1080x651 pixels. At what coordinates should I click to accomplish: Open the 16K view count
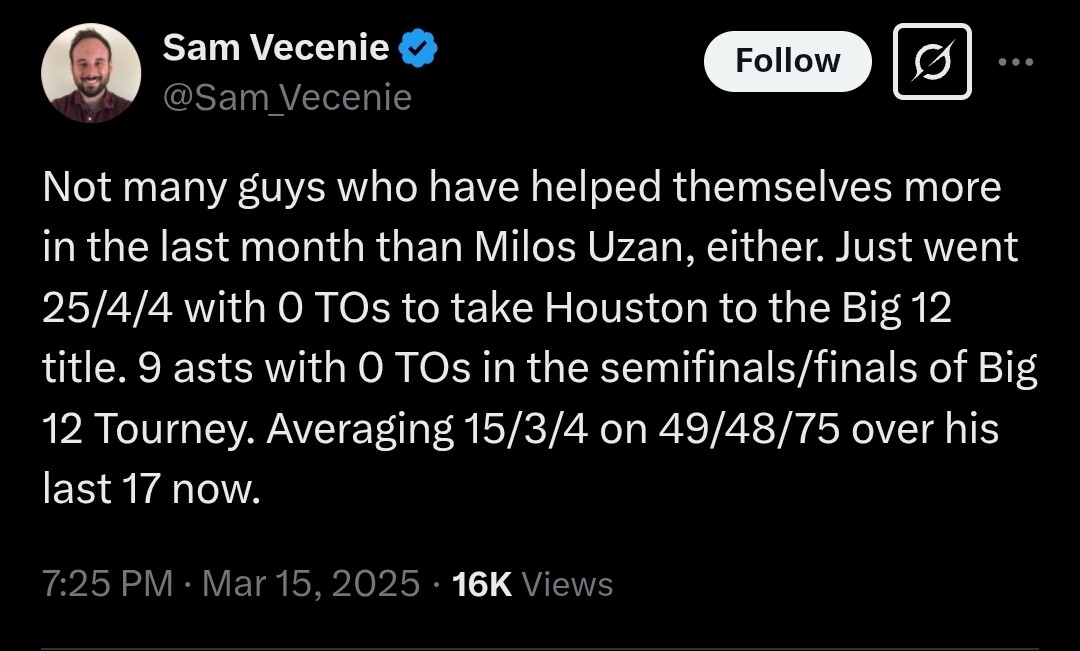(x=482, y=584)
